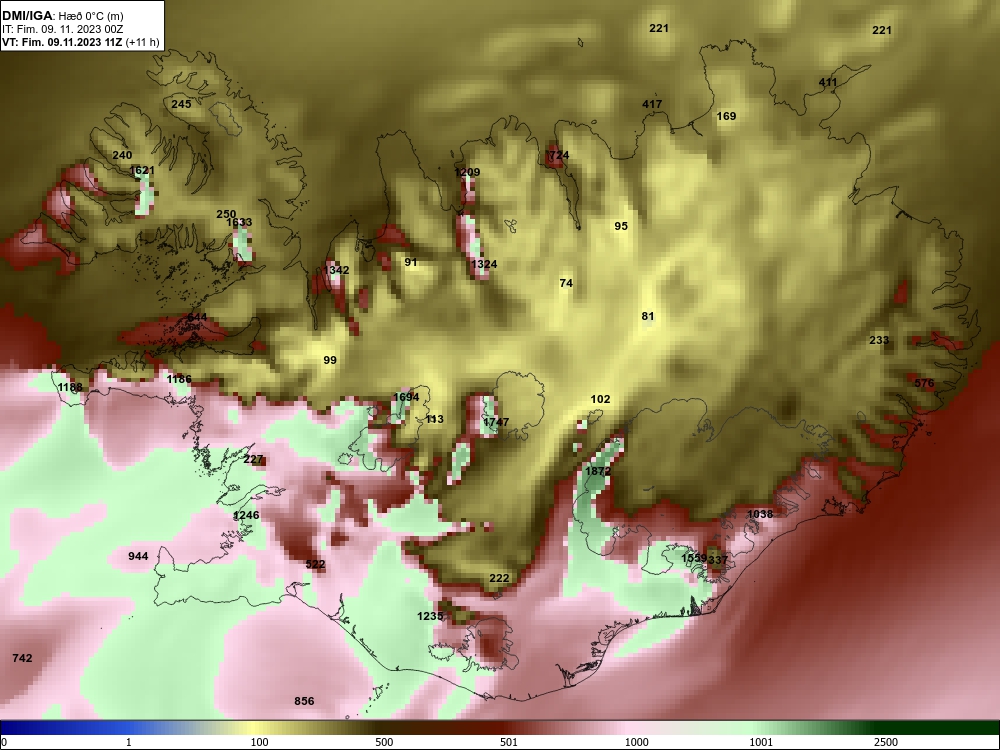Click the 944 value on the map
Viewport: 1000px width, 750px height.
coord(138,556)
